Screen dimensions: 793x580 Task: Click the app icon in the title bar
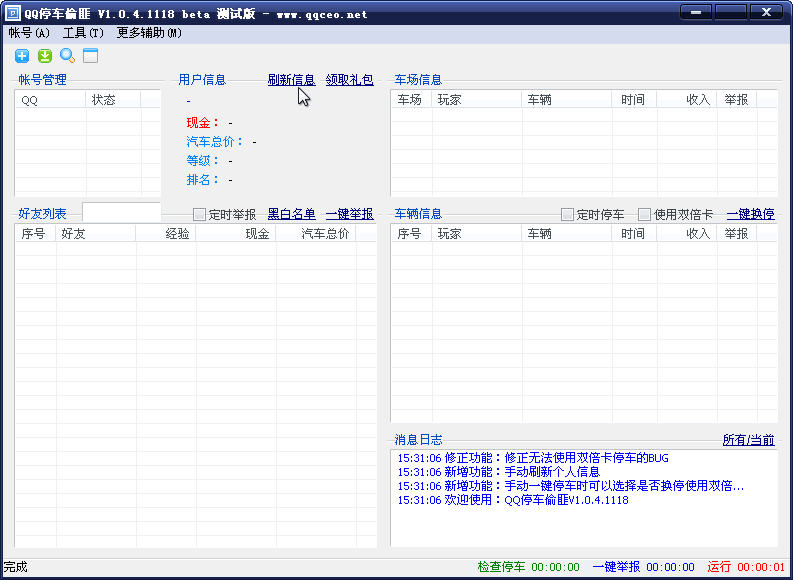pyautogui.click(x=12, y=14)
